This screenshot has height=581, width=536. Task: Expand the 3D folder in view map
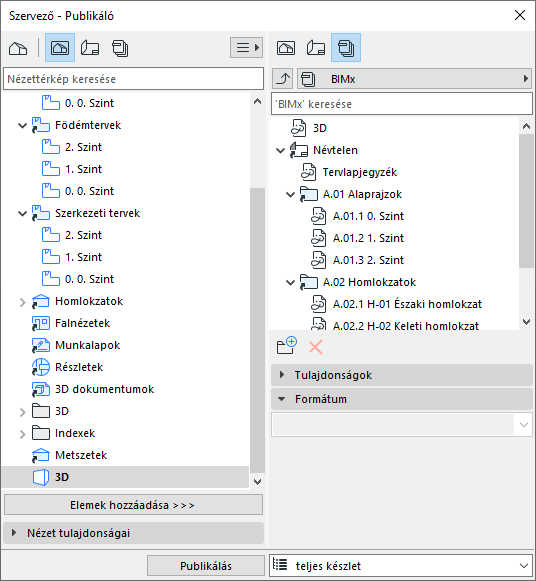click(23, 412)
